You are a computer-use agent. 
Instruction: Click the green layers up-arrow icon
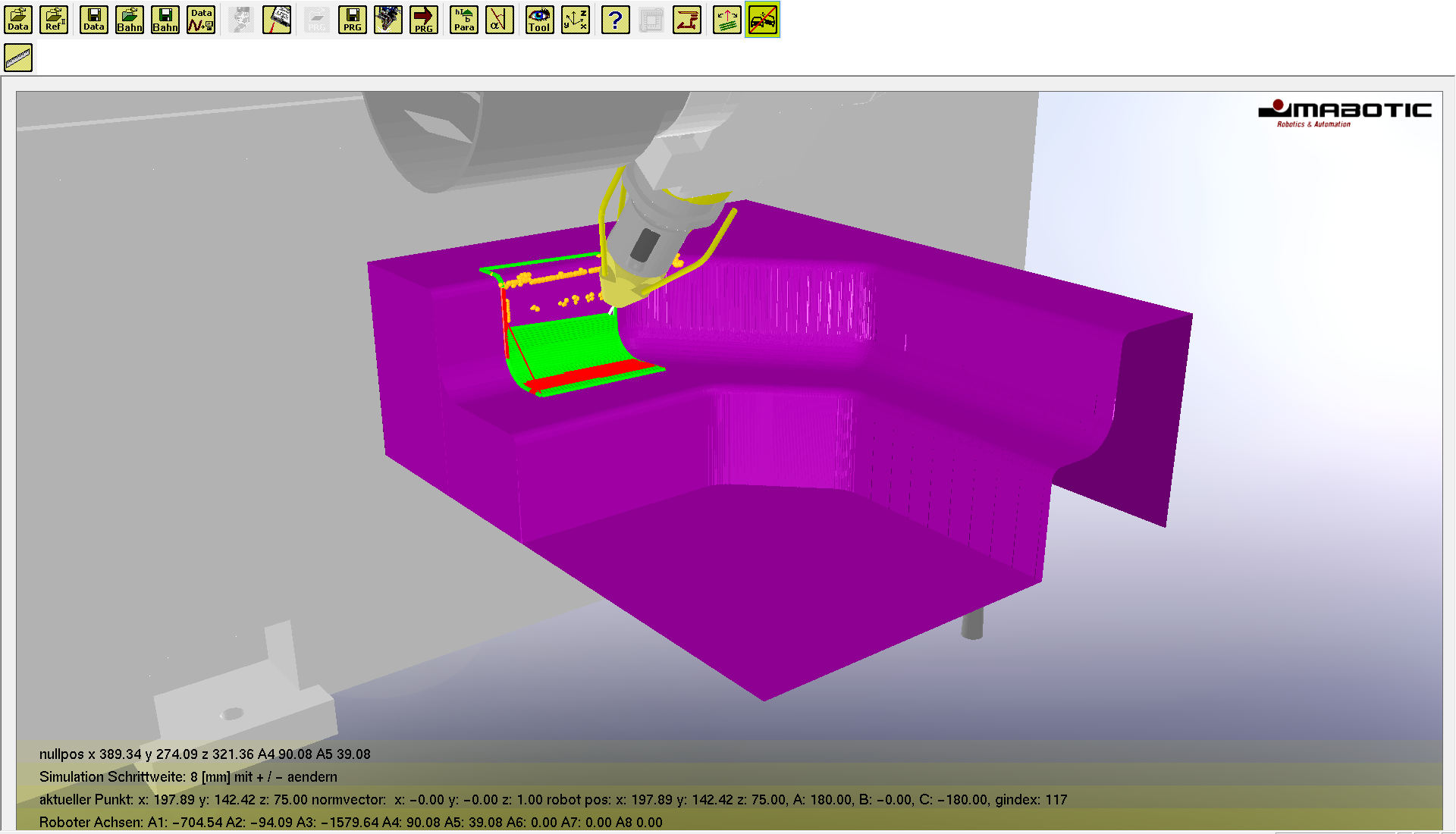tap(726, 20)
